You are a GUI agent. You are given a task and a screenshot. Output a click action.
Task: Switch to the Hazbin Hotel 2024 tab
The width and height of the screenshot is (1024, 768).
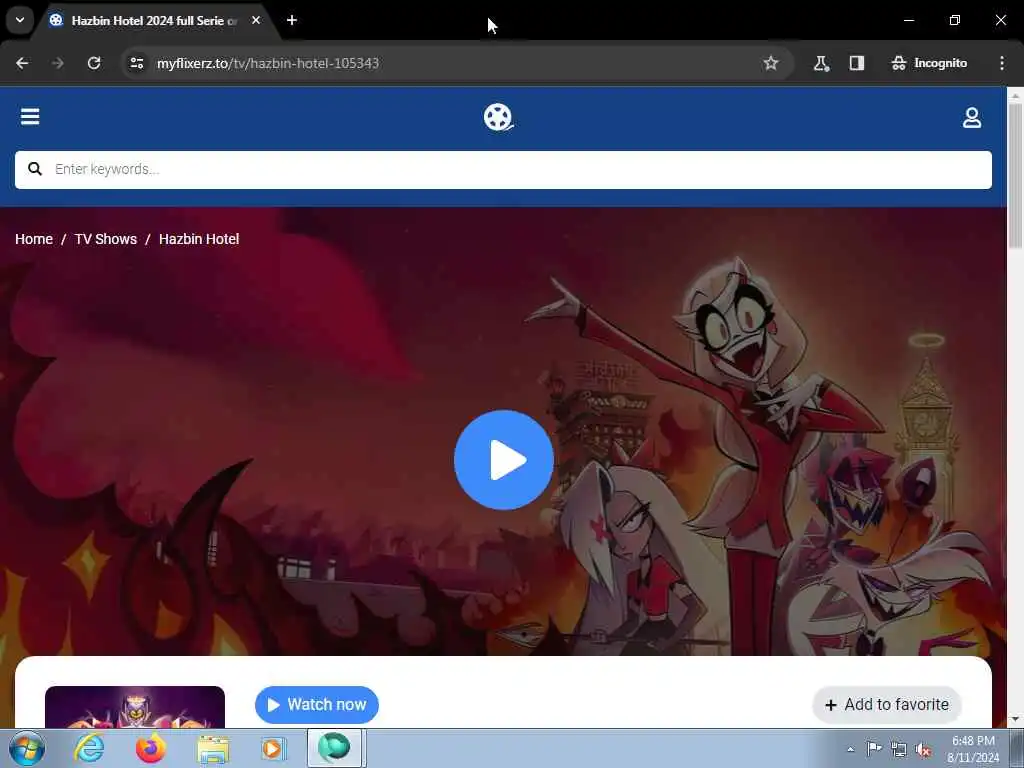pos(154,21)
